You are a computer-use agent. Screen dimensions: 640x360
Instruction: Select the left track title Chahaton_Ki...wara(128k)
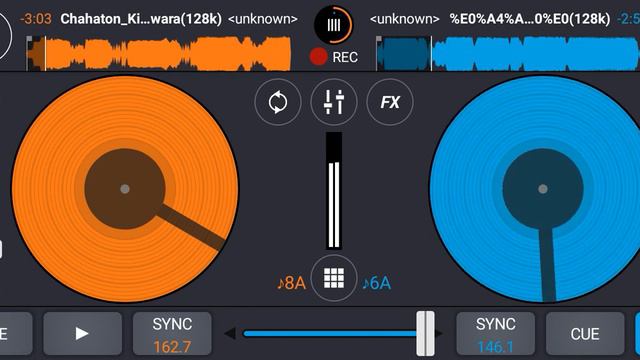pos(141,19)
